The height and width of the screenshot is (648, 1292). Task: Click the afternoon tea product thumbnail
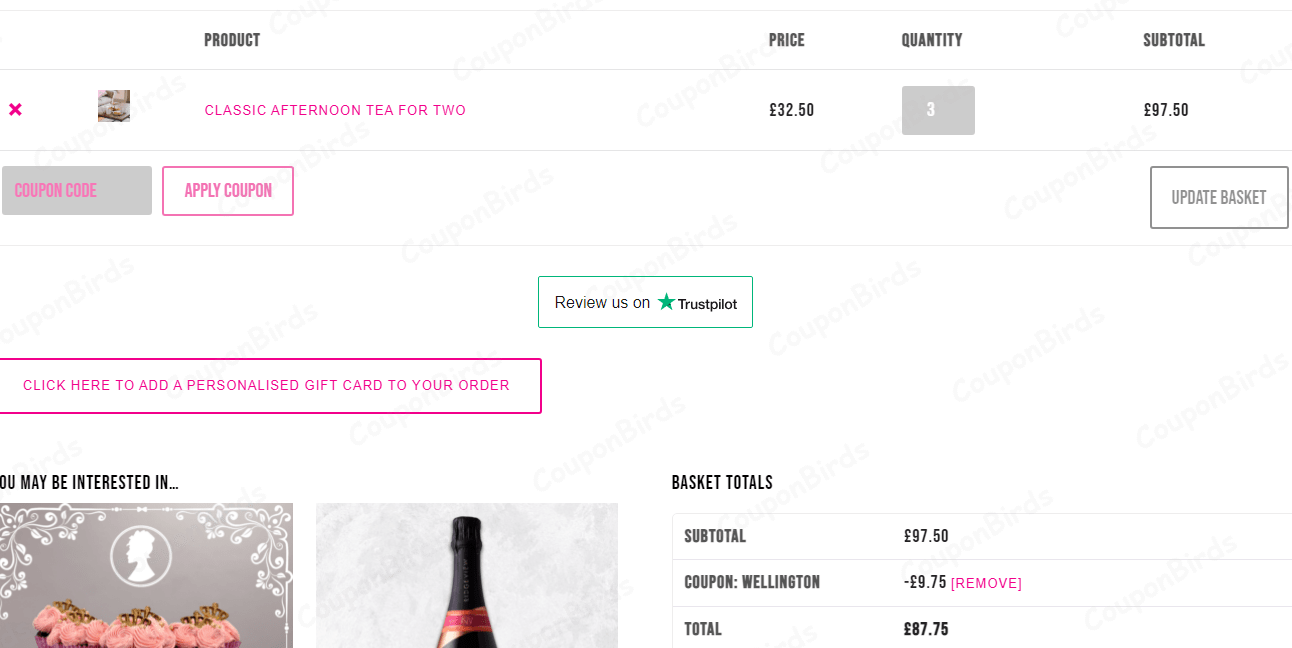point(113,105)
